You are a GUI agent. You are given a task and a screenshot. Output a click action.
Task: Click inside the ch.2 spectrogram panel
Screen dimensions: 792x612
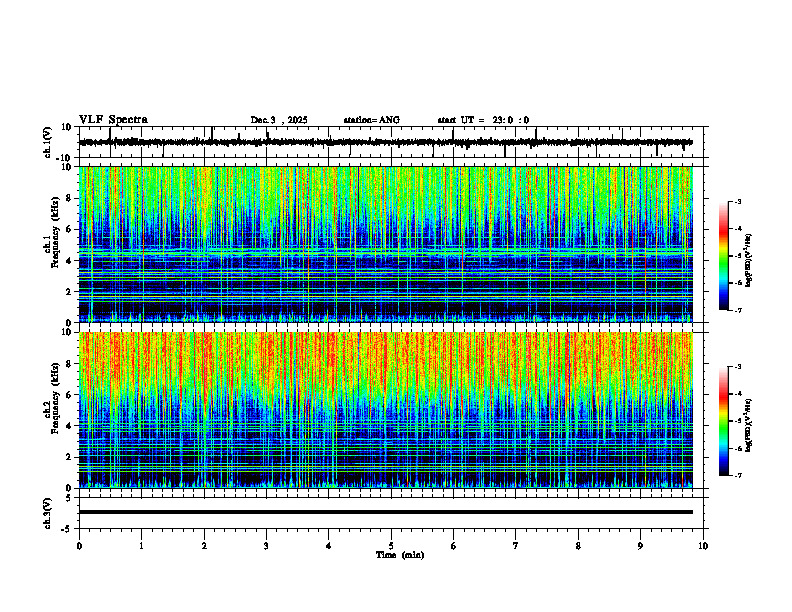[x=386, y=410]
